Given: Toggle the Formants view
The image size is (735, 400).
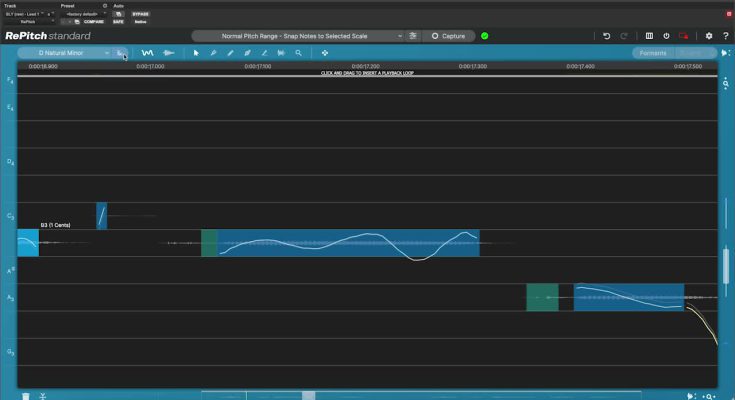Looking at the screenshot, I should (656, 52).
